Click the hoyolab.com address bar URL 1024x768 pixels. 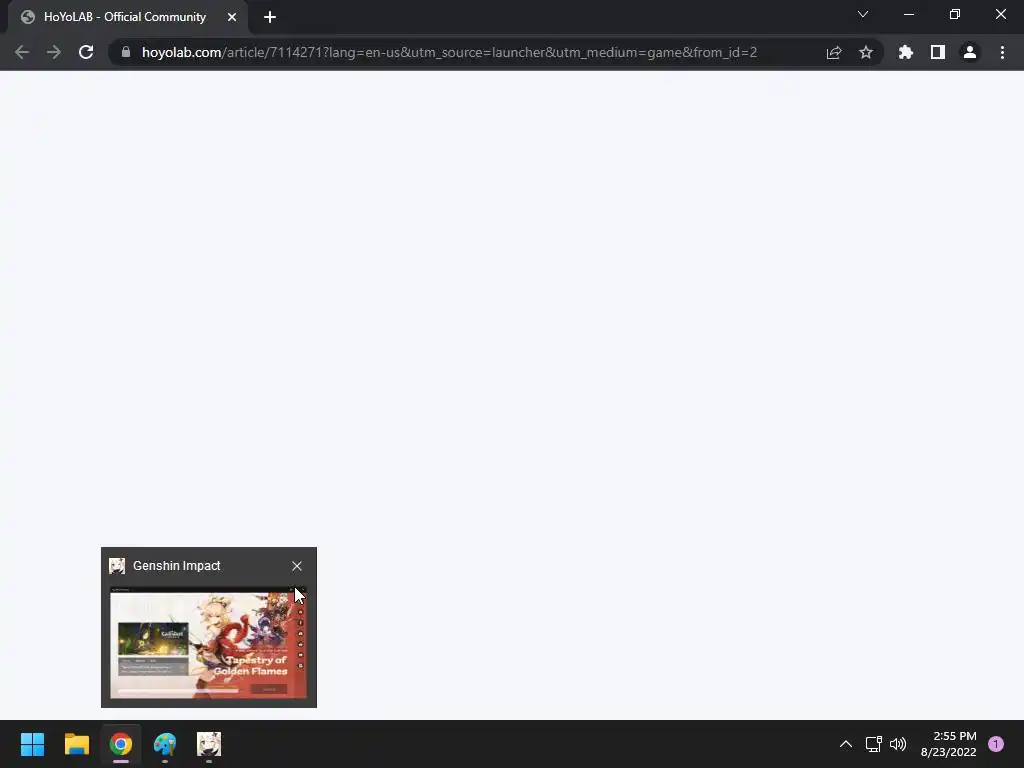point(449,52)
